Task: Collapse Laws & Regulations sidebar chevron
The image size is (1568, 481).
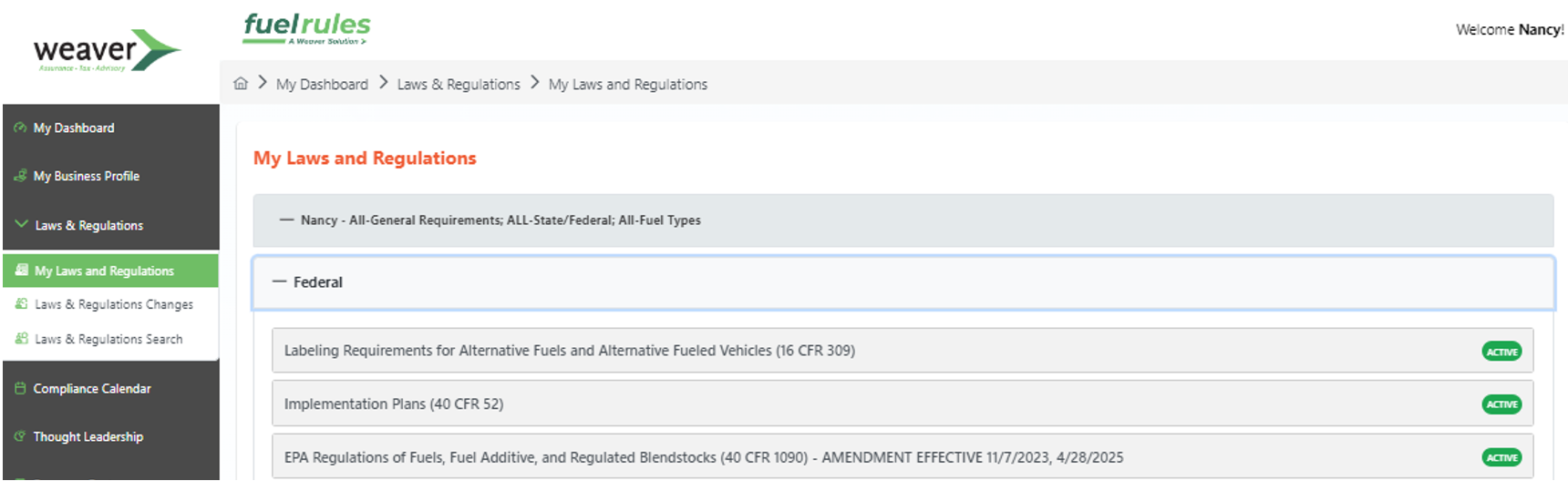Action: 21,224
